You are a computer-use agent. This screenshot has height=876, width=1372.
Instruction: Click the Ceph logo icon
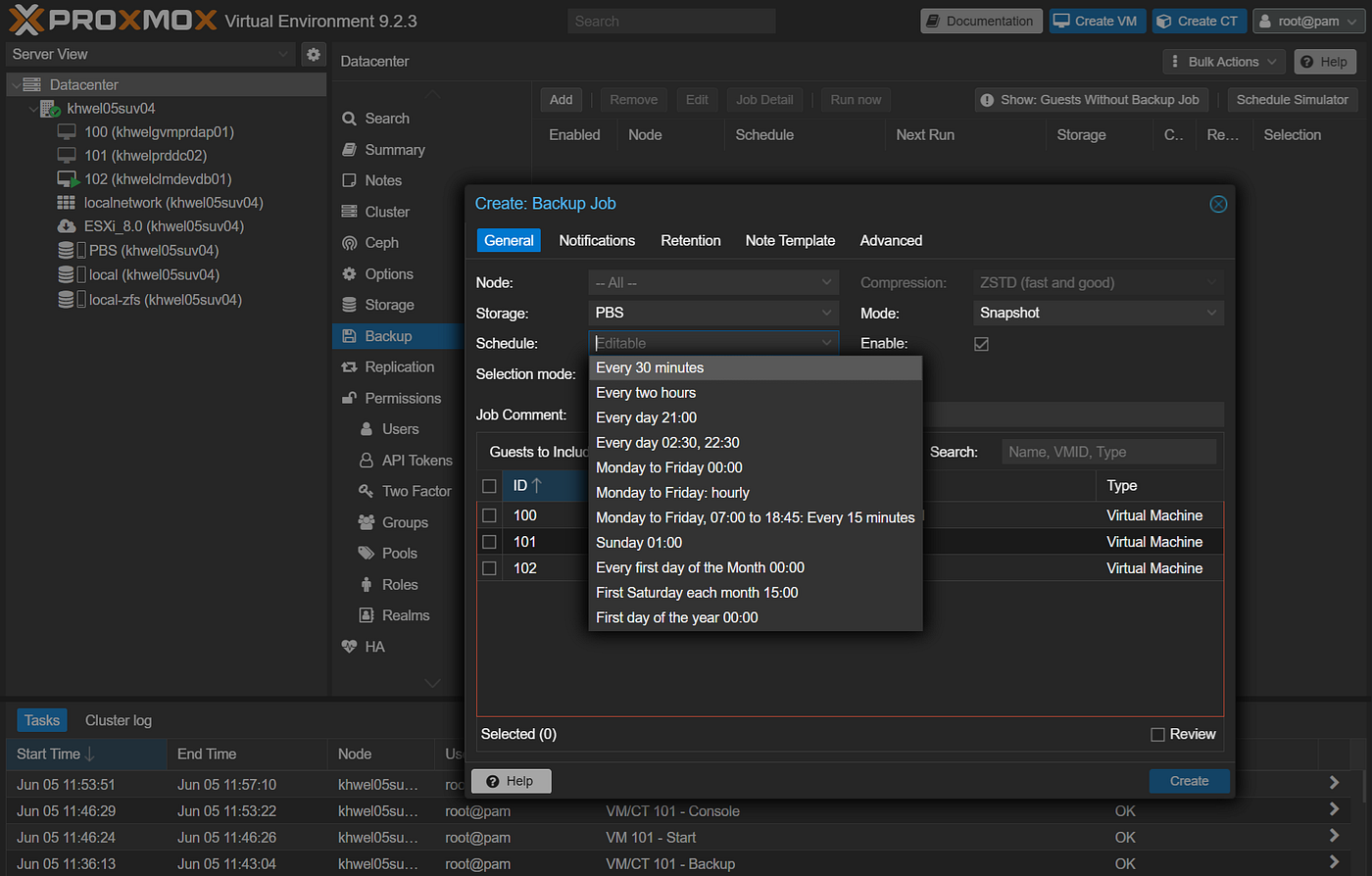349,243
